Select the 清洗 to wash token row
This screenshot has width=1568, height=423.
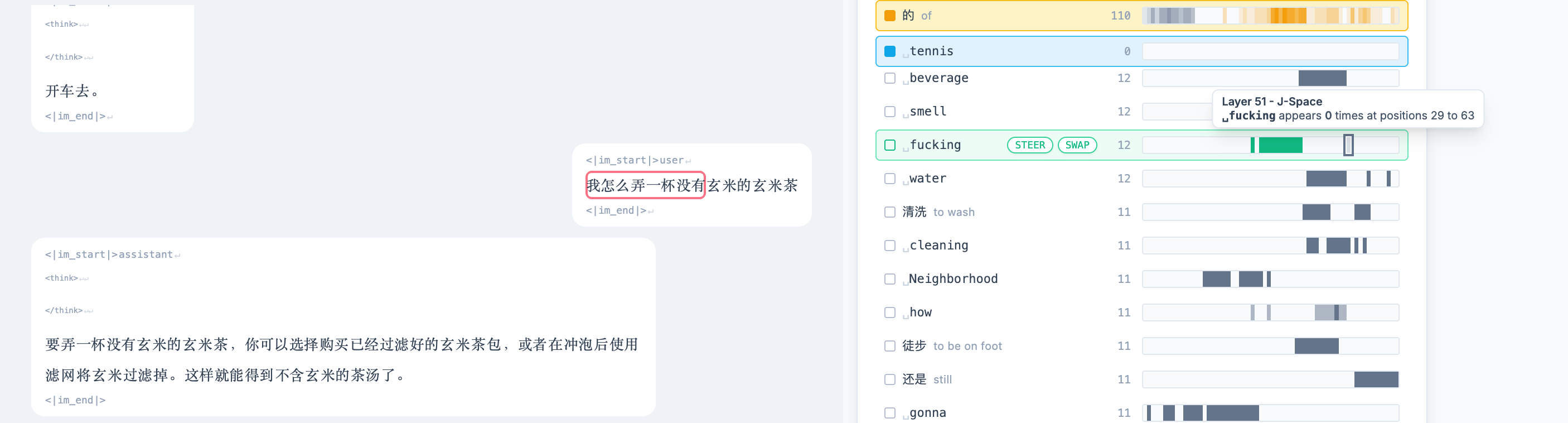coord(1141,212)
